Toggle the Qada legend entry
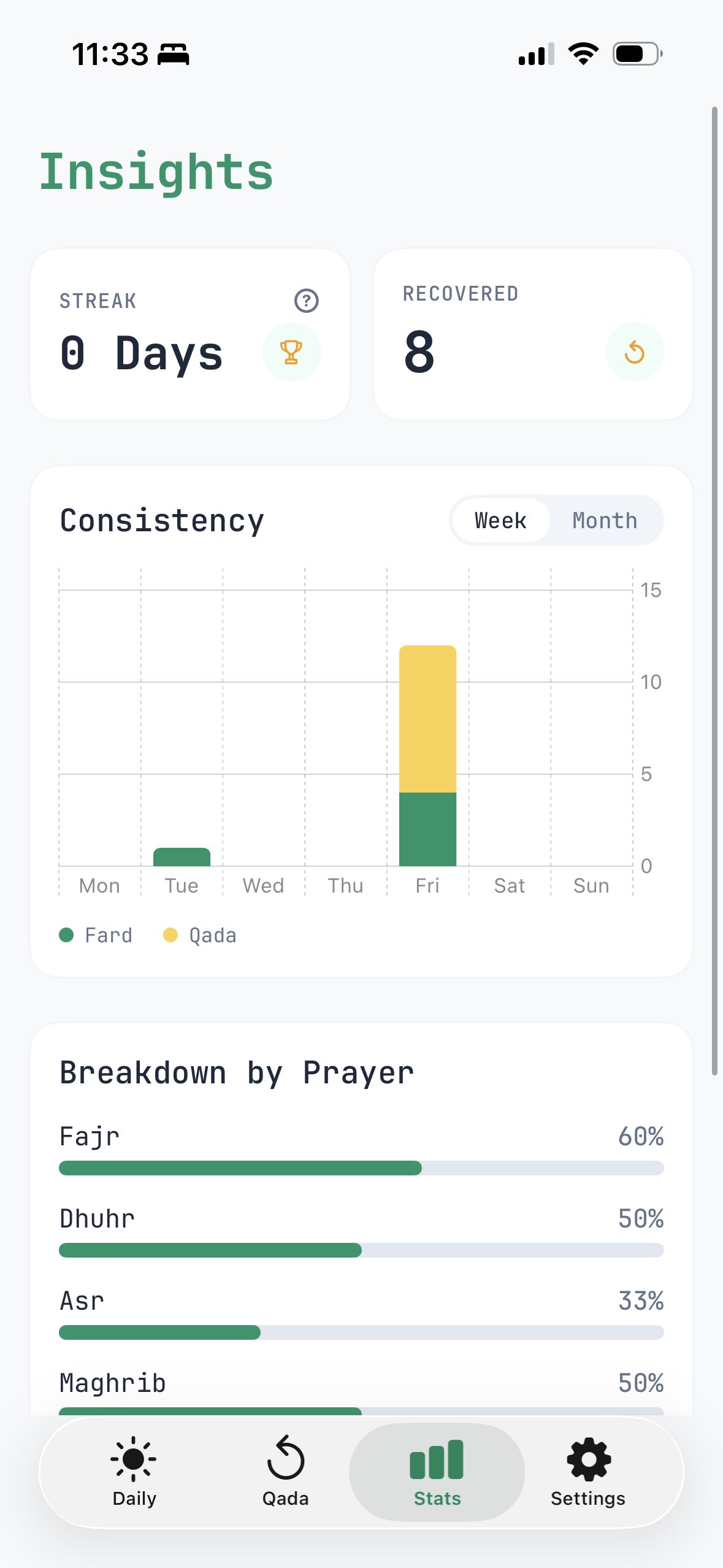Image resolution: width=723 pixels, height=1568 pixels. click(201, 934)
